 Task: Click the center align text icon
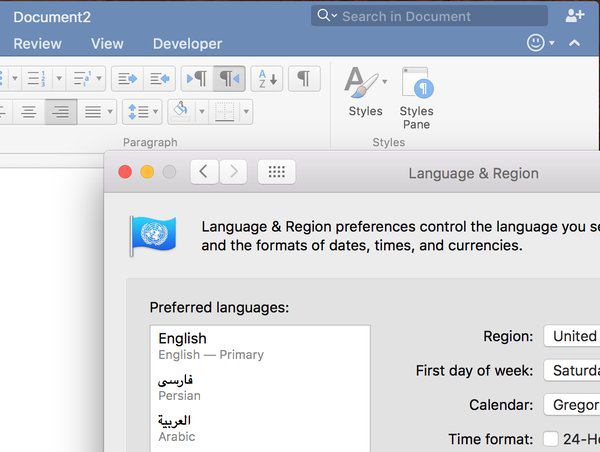(x=29, y=112)
